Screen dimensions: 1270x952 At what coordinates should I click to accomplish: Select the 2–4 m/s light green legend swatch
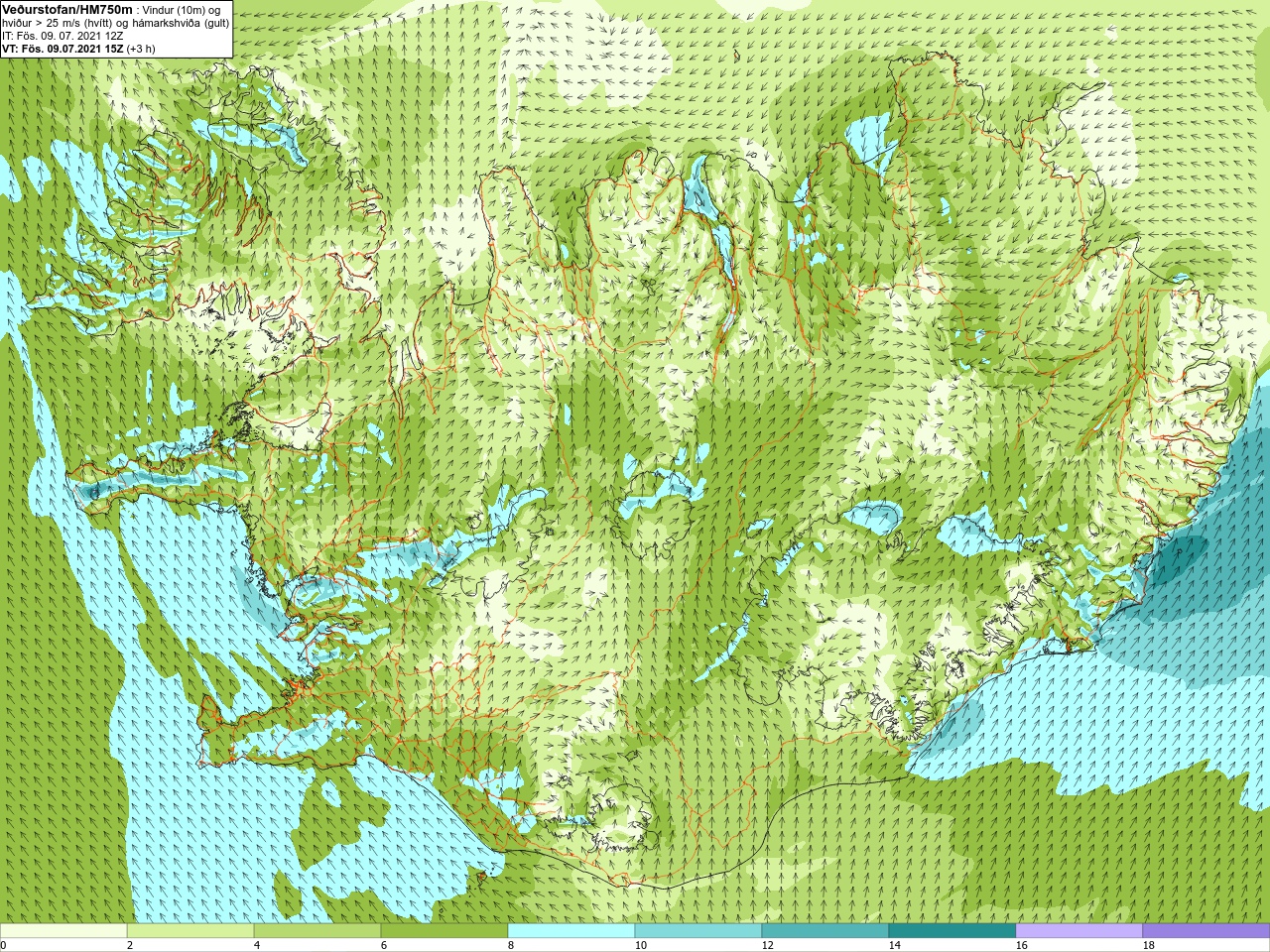pyautogui.click(x=190, y=931)
